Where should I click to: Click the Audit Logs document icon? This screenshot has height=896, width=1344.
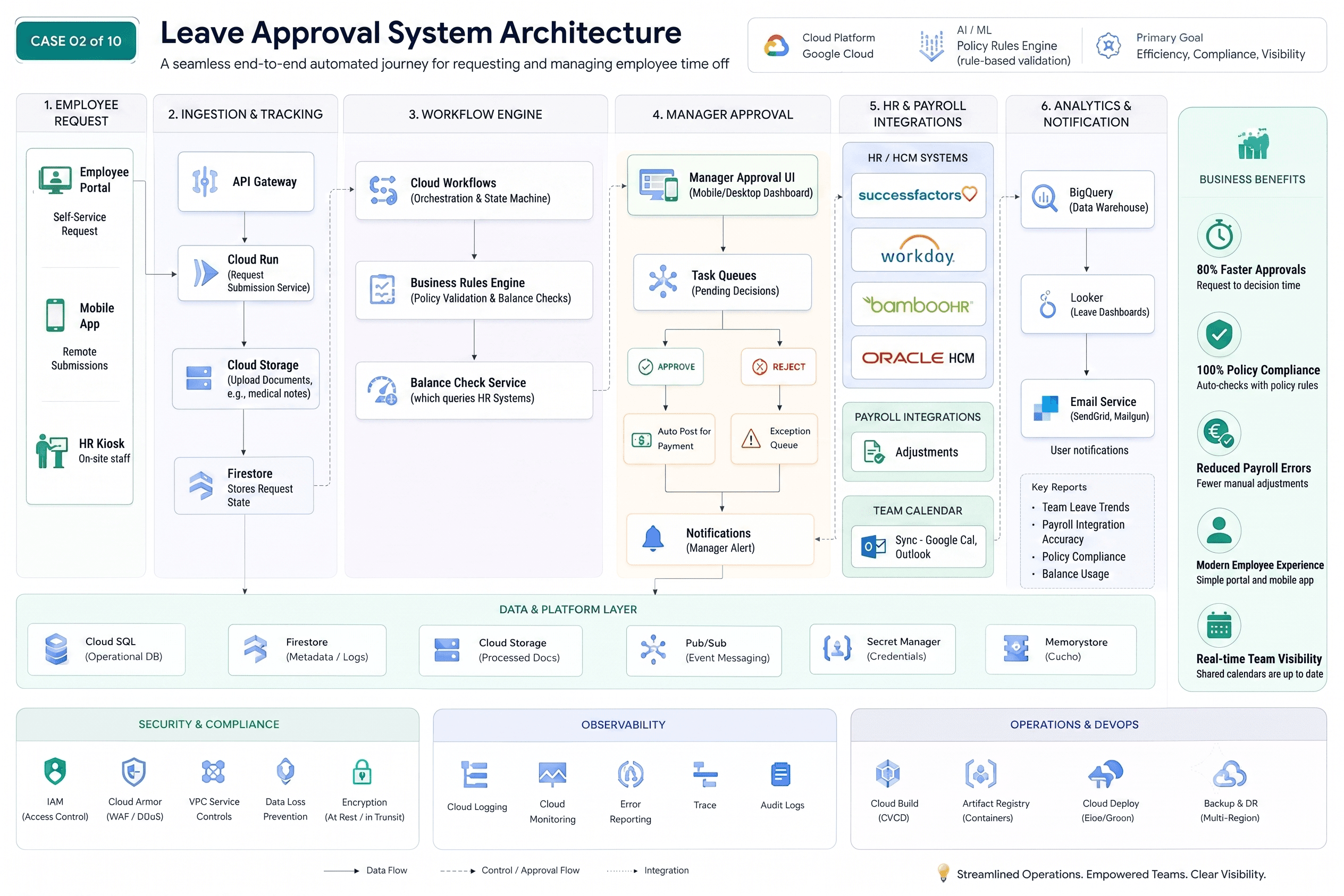tap(780, 775)
